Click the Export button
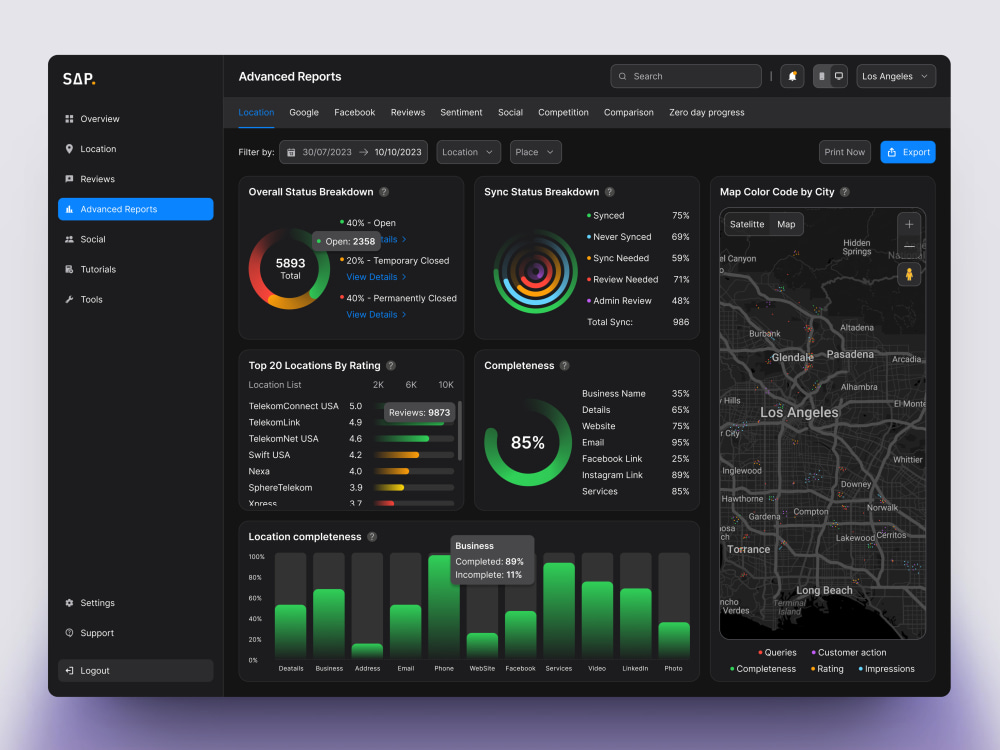The height and width of the screenshot is (750, 1000). click(908, 152)
